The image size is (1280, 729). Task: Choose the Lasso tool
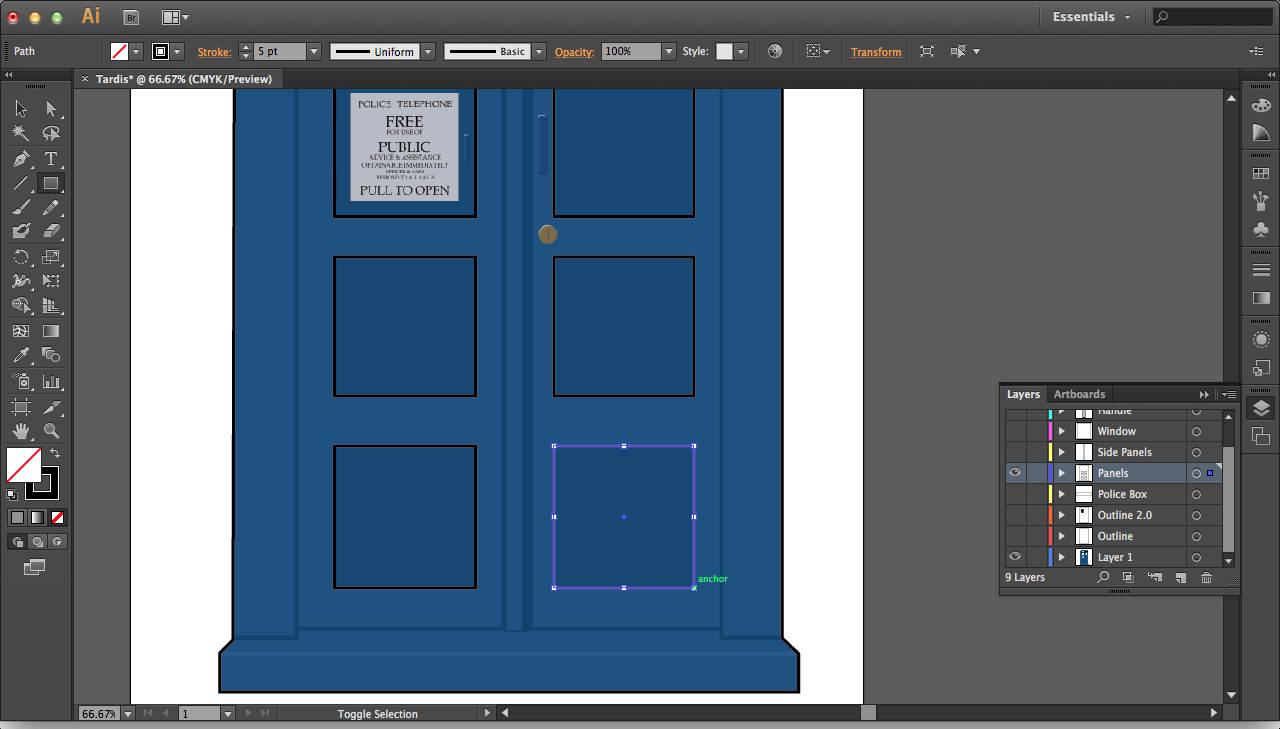[x=51, y=133]
